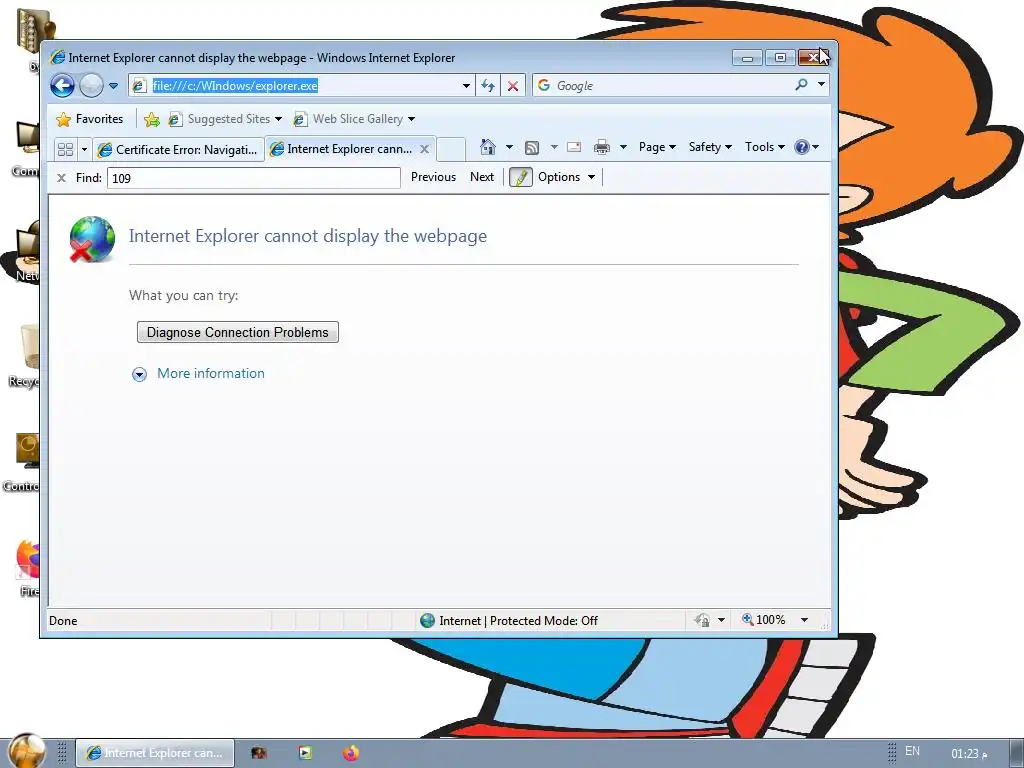Expand the Print options dropdown arrow
The width and height of the screenshot is (1024, 768).
623,147
